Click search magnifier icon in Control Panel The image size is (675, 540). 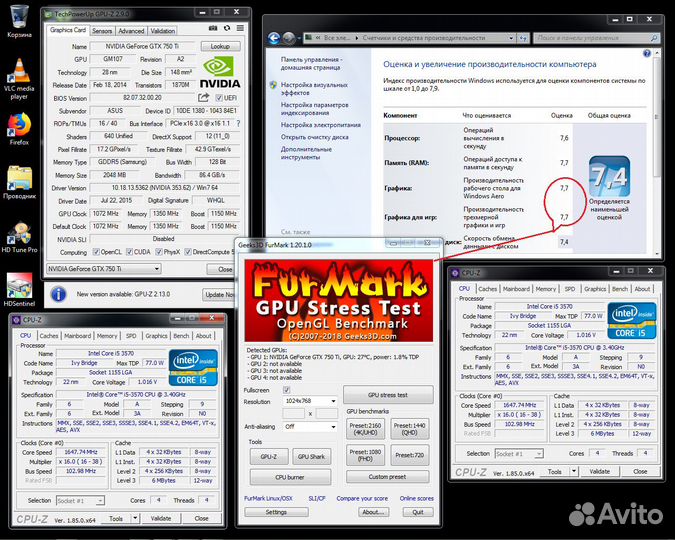click(x=654, y=38)
